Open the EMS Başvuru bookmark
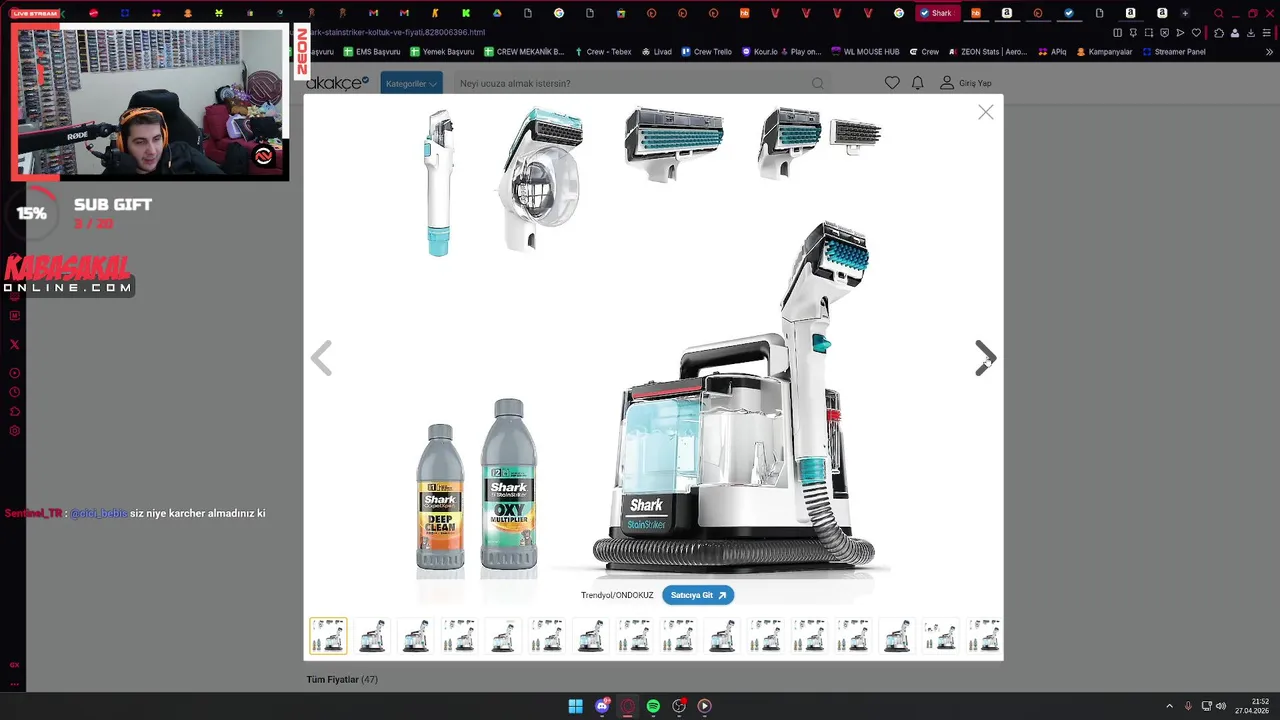Viewport: 1280px width, 720px height. [x=372, y=52]
